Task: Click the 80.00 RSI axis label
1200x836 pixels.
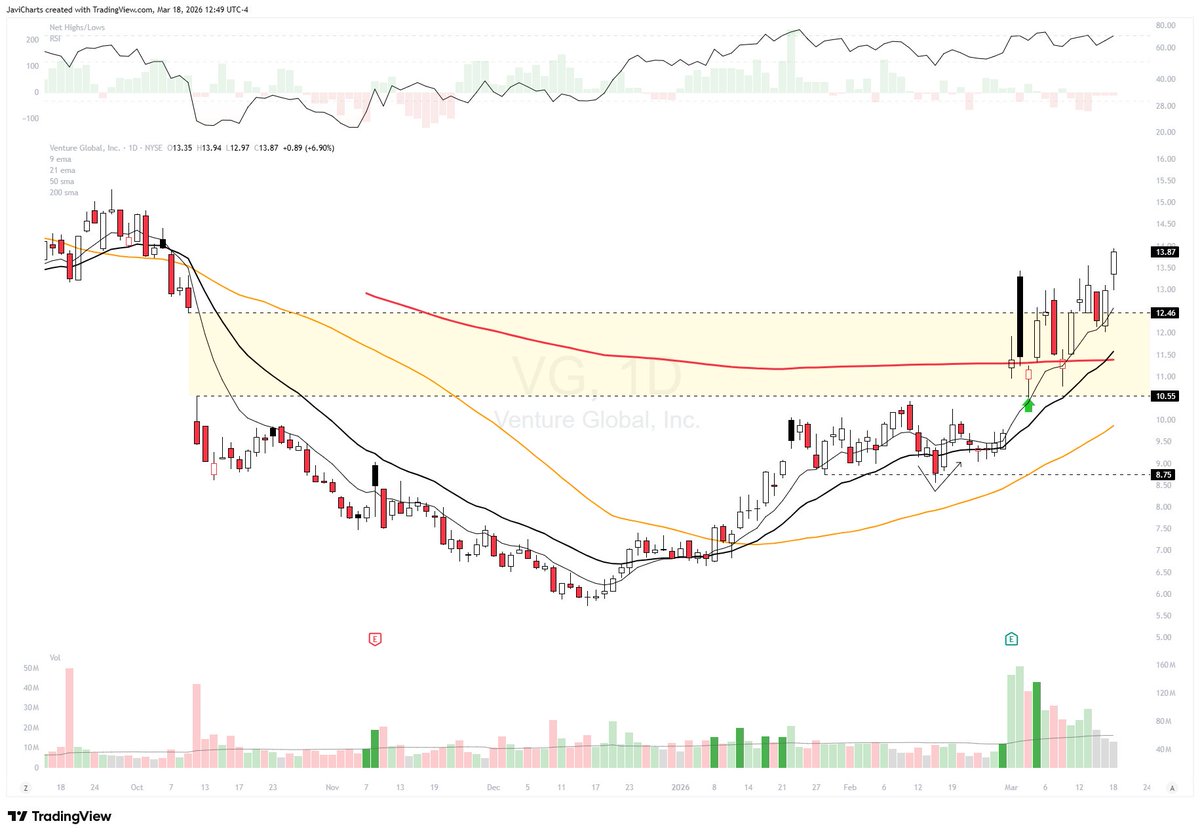Action: tap(1165, 24)
